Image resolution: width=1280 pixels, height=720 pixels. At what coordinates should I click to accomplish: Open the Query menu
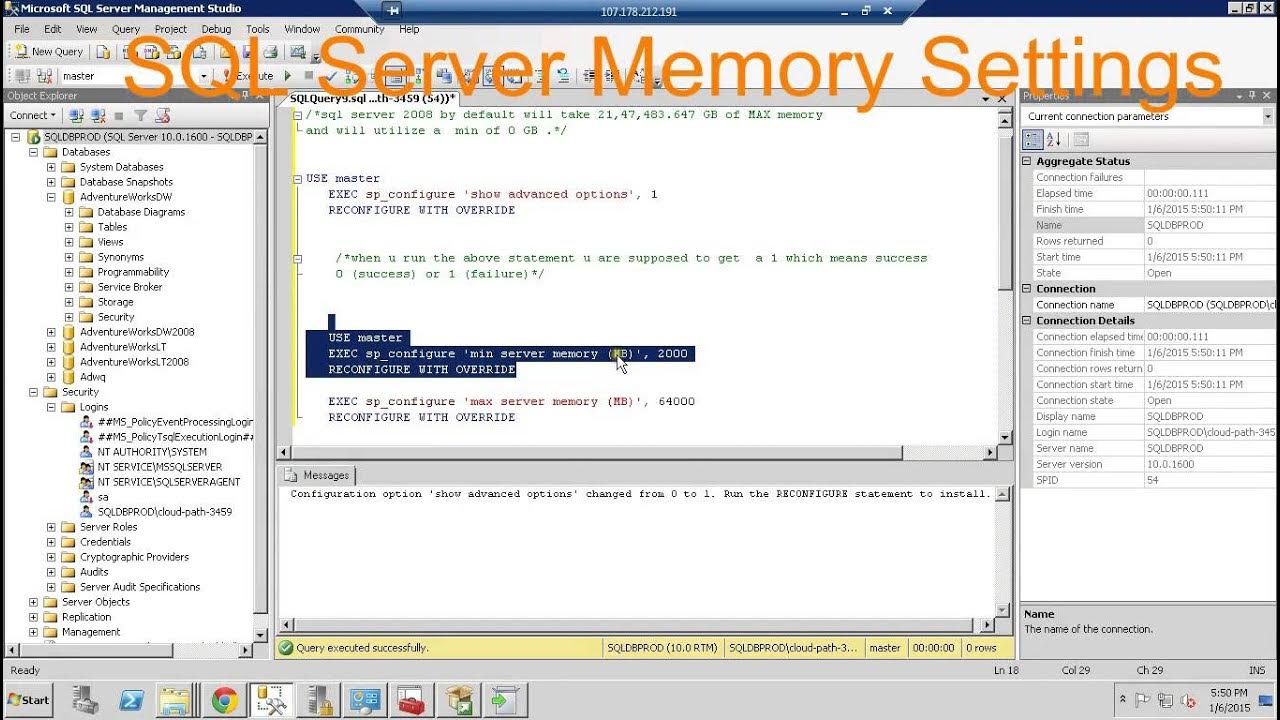pyautogui.click(x=126, y=29)
